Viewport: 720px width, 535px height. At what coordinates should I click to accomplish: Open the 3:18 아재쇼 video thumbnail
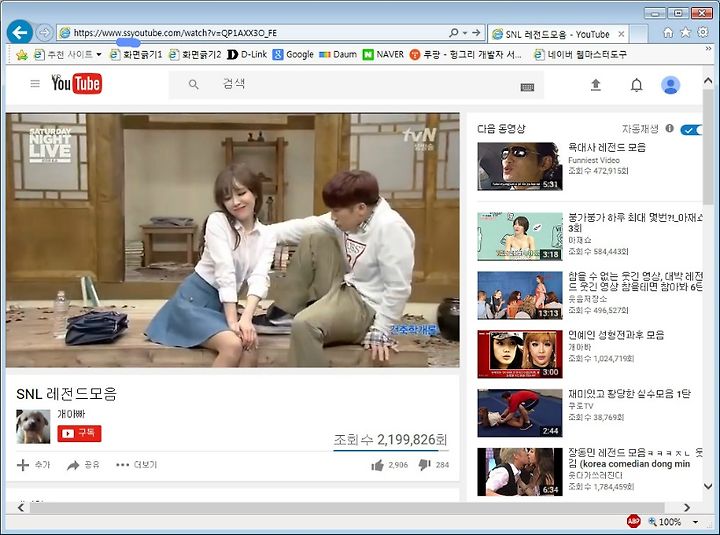(x=520, y=237)
